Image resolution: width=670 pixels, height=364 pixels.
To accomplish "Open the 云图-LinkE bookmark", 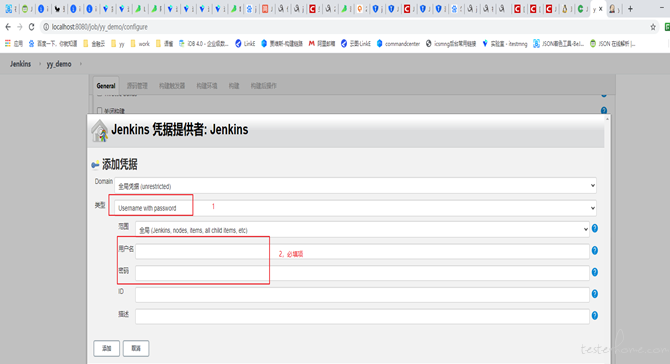I will tap(356, 44).
